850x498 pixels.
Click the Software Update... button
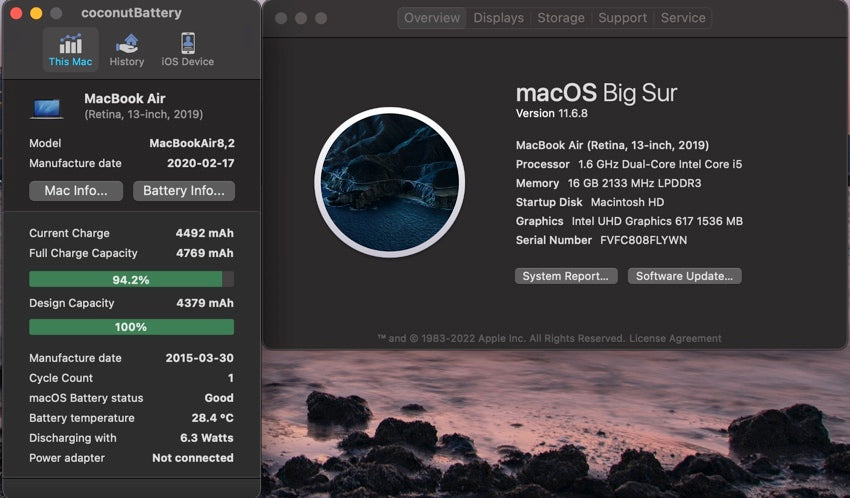(x=685, y=276)
